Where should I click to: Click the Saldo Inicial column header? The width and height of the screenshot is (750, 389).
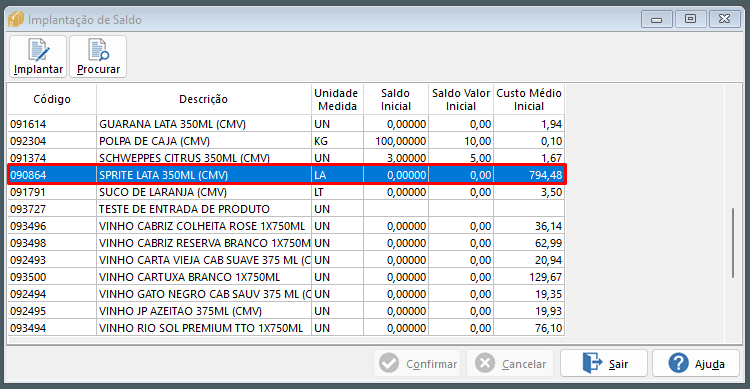coord(396,99)
